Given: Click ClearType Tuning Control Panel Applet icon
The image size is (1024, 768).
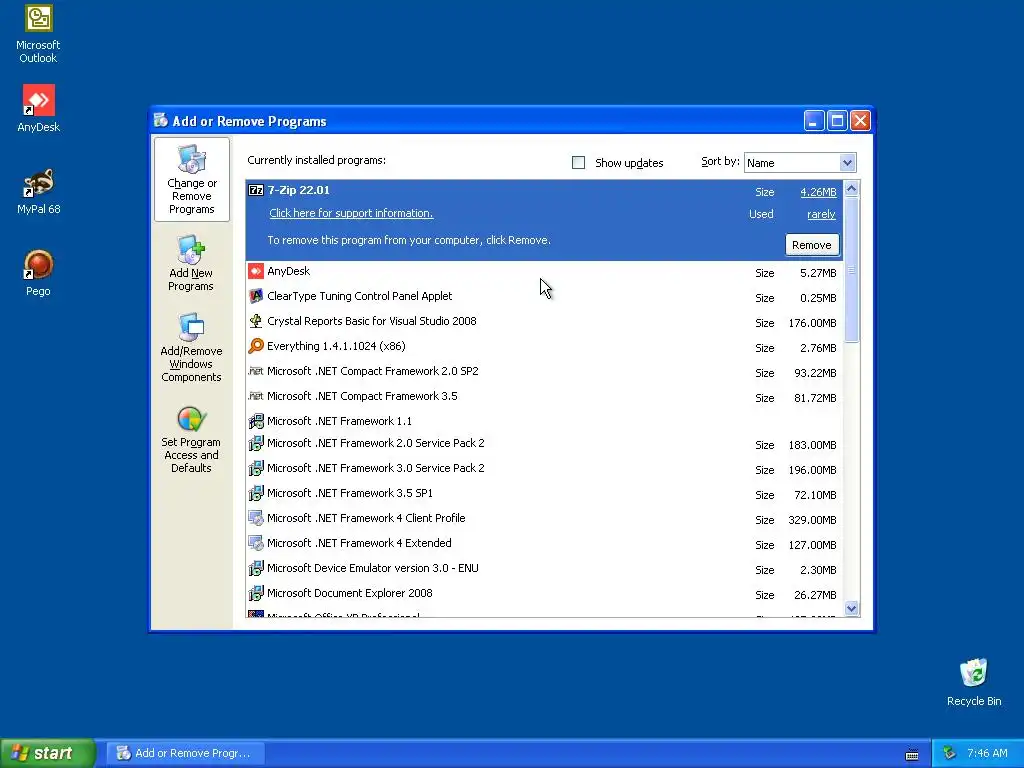Looking at the screenshot, I should click(256, 296).
